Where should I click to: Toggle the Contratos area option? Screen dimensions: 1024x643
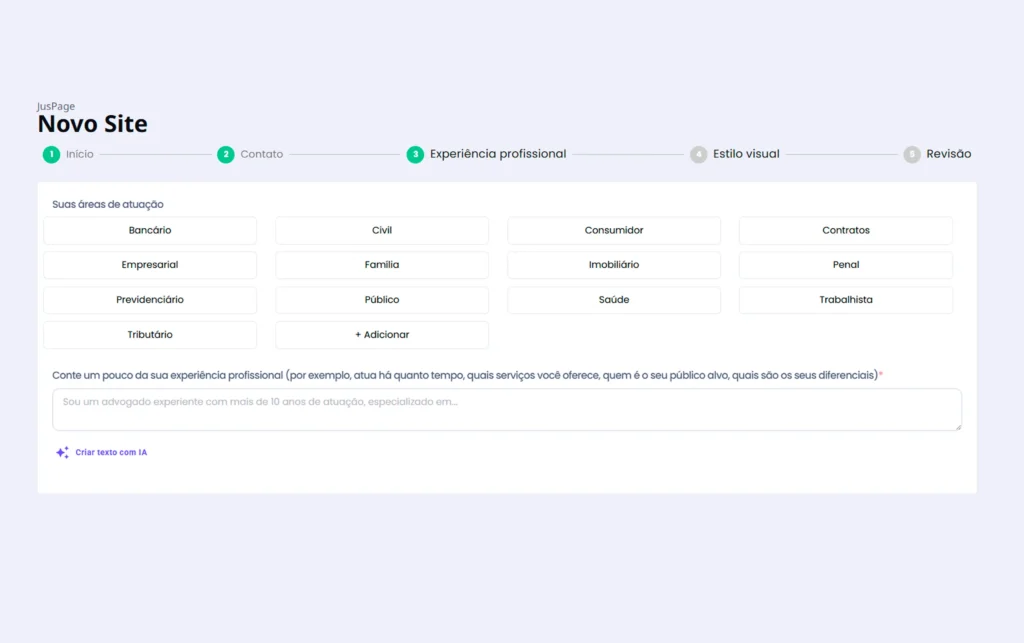[x=846, y=231]
